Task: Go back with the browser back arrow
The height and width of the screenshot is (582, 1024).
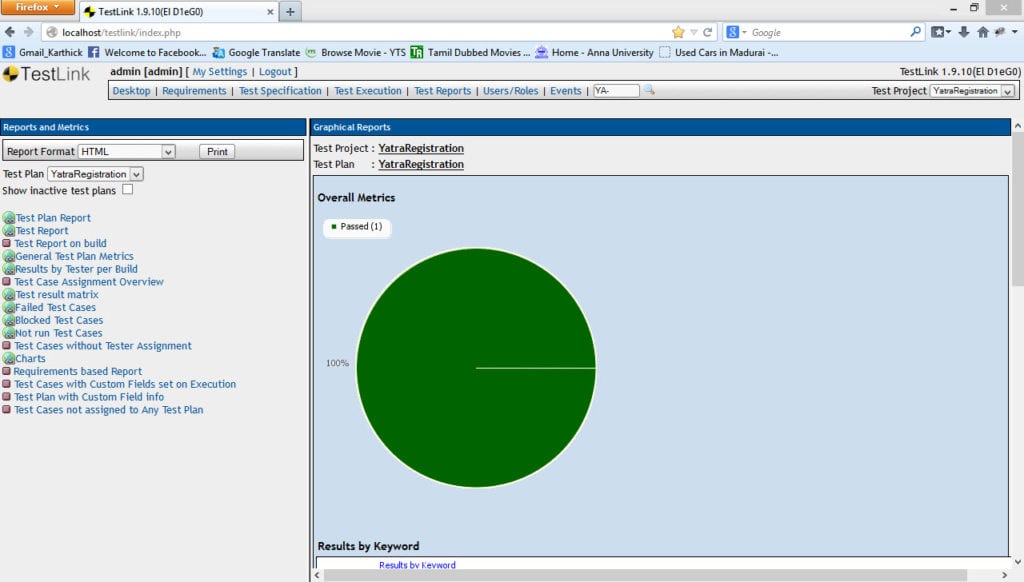Action: (x=11, y=32)
